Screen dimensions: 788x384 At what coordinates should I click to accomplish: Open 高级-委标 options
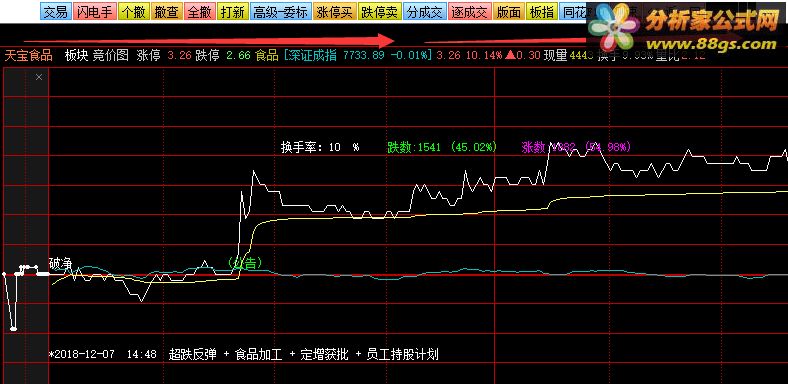[x=280, y=12]
